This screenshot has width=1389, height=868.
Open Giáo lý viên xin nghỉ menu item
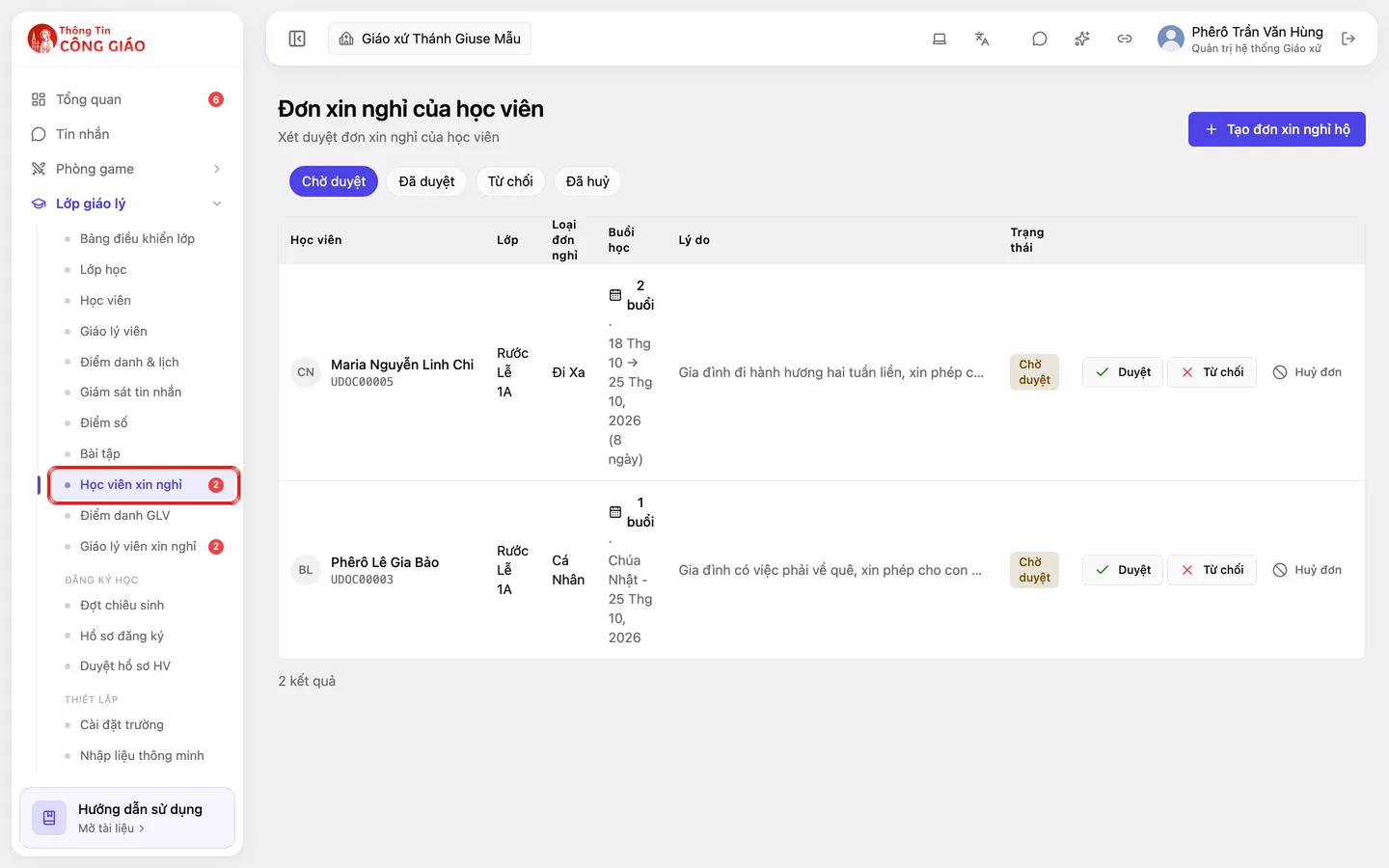click(138, 547)
